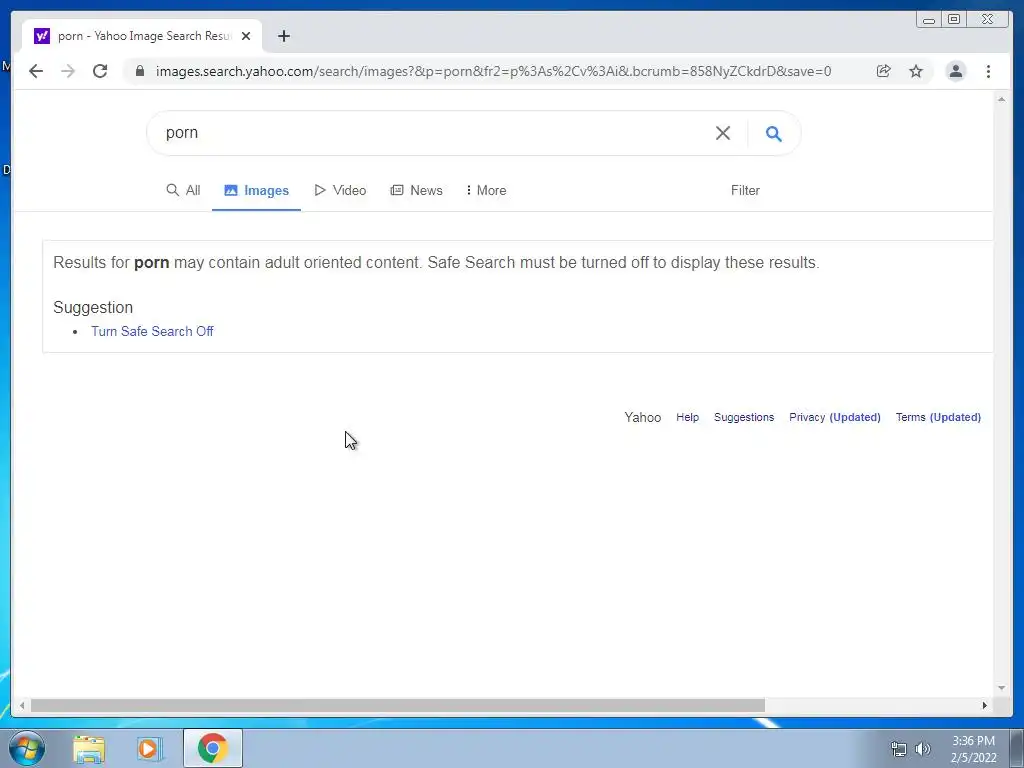Click the forward navigation arrow

(68, 71)
